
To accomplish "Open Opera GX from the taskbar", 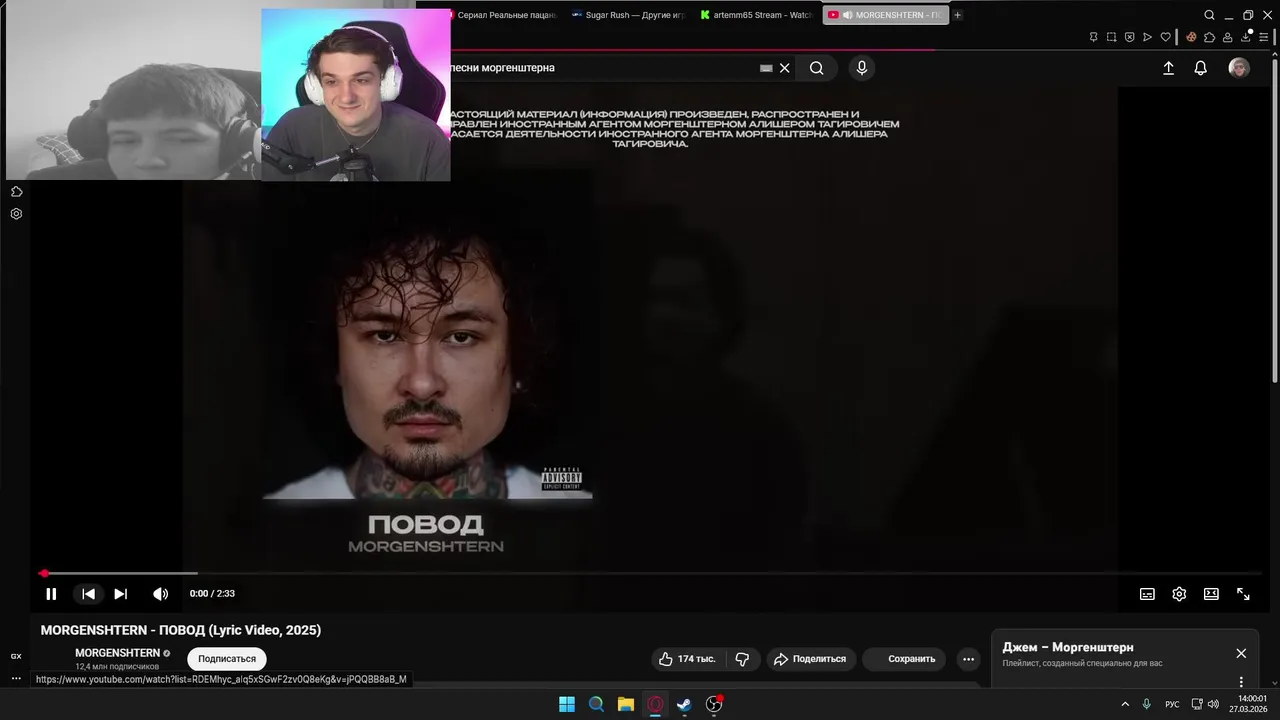I will pyautogui.click(x=655, y=704).
